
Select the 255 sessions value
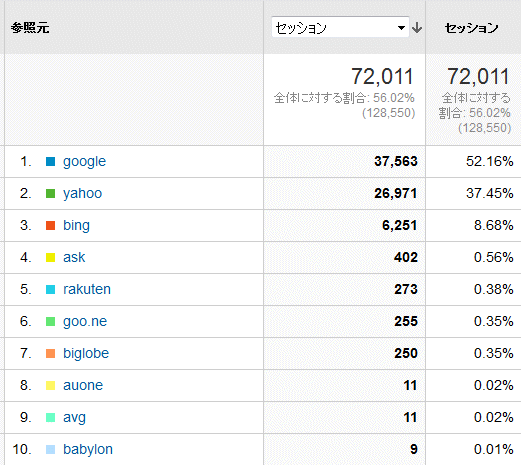tap(406, 322)
